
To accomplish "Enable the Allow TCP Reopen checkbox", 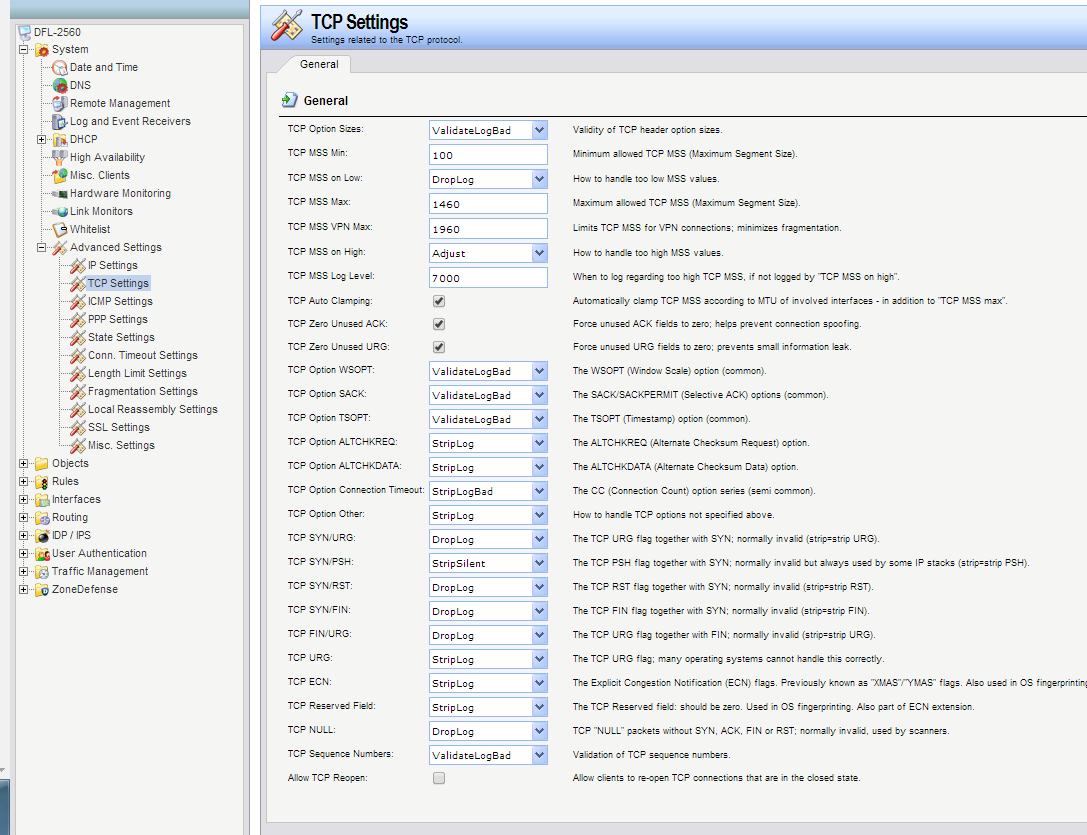I will click(x=439, y=778).
